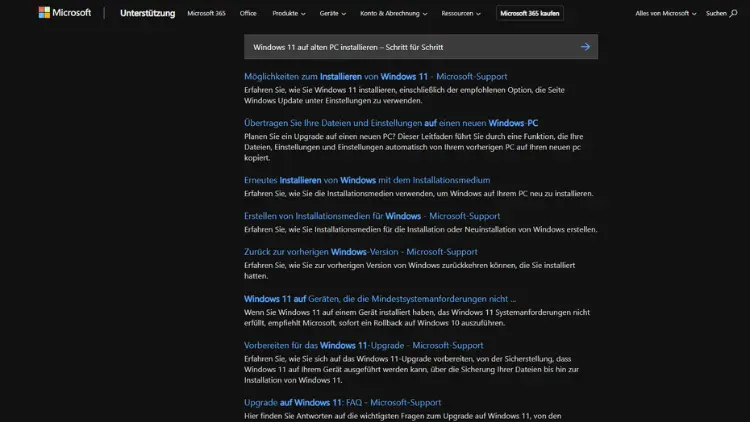Open result Übertragen Sie Ihre Dateien und Einstellungen
This screenshot has width=750, height=422.
tap(391, 123)
